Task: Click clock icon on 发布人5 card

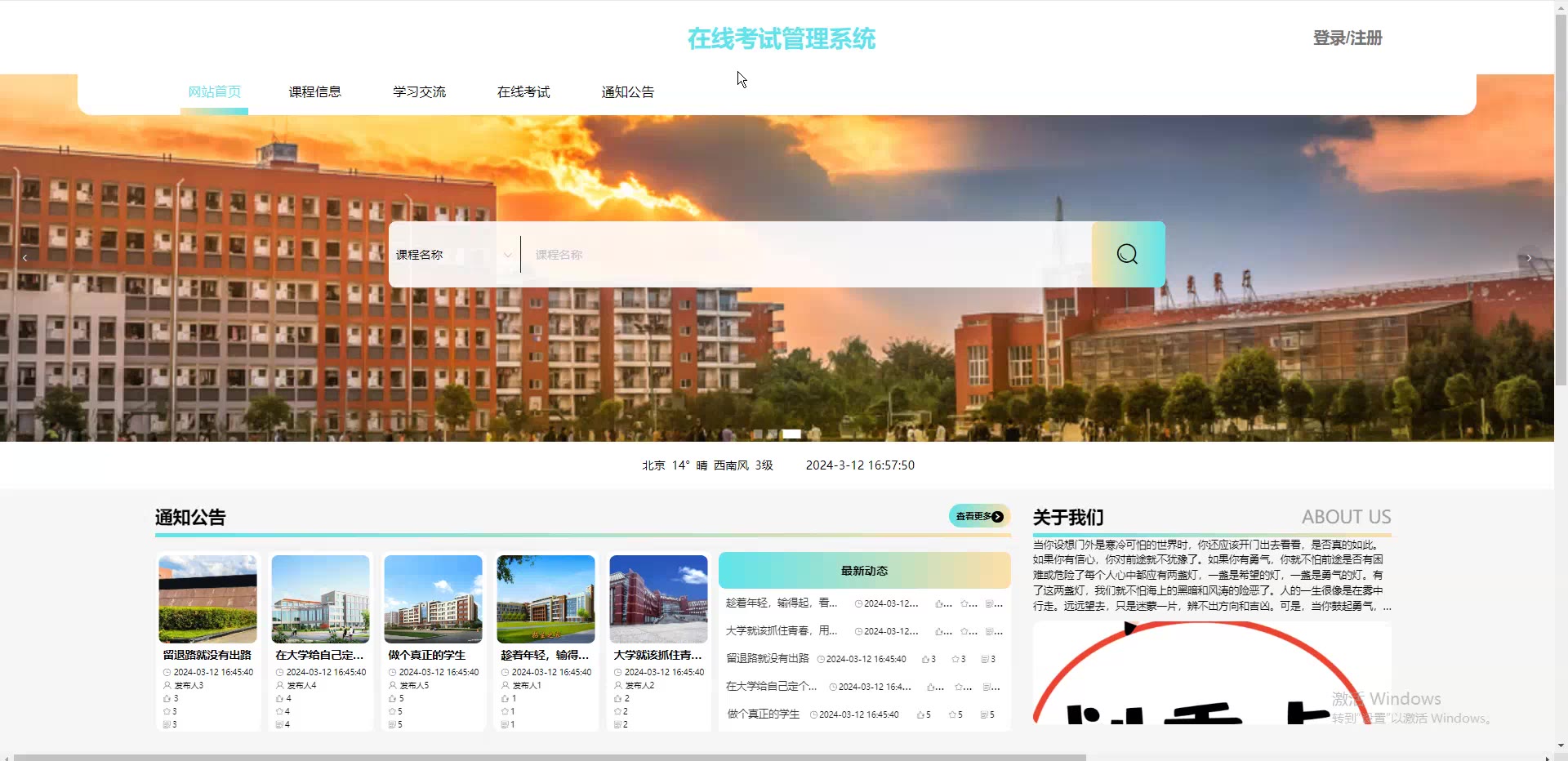Action: point(392,673)
